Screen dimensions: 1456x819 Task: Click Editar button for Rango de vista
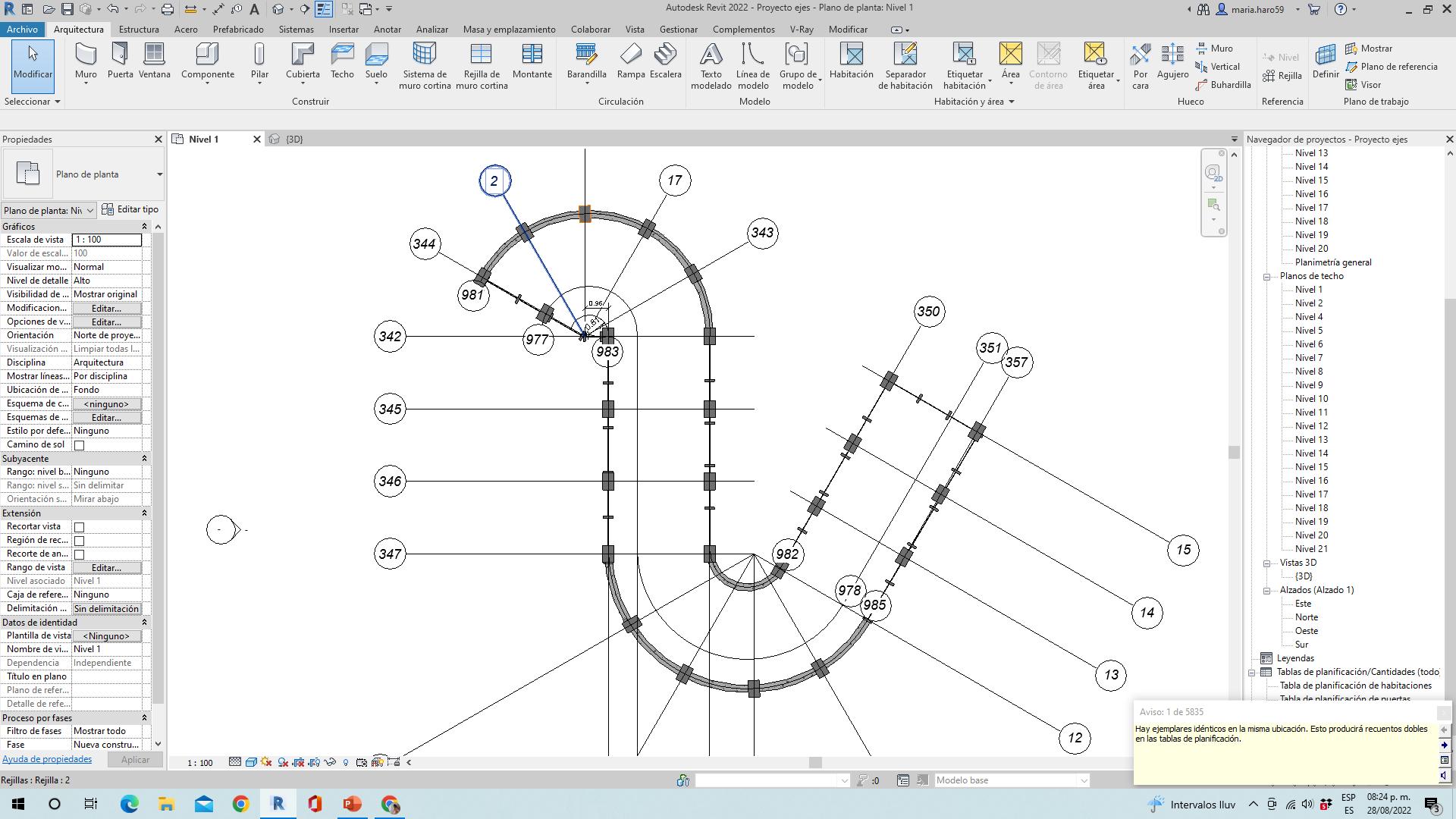tap(106, 568)
